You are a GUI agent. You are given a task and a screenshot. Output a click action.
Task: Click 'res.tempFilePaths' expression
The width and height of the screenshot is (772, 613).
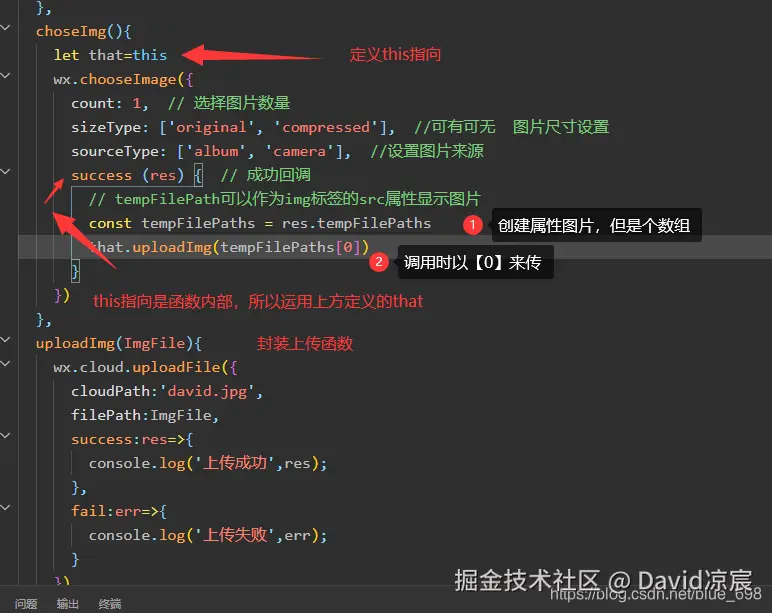[356, 224]
